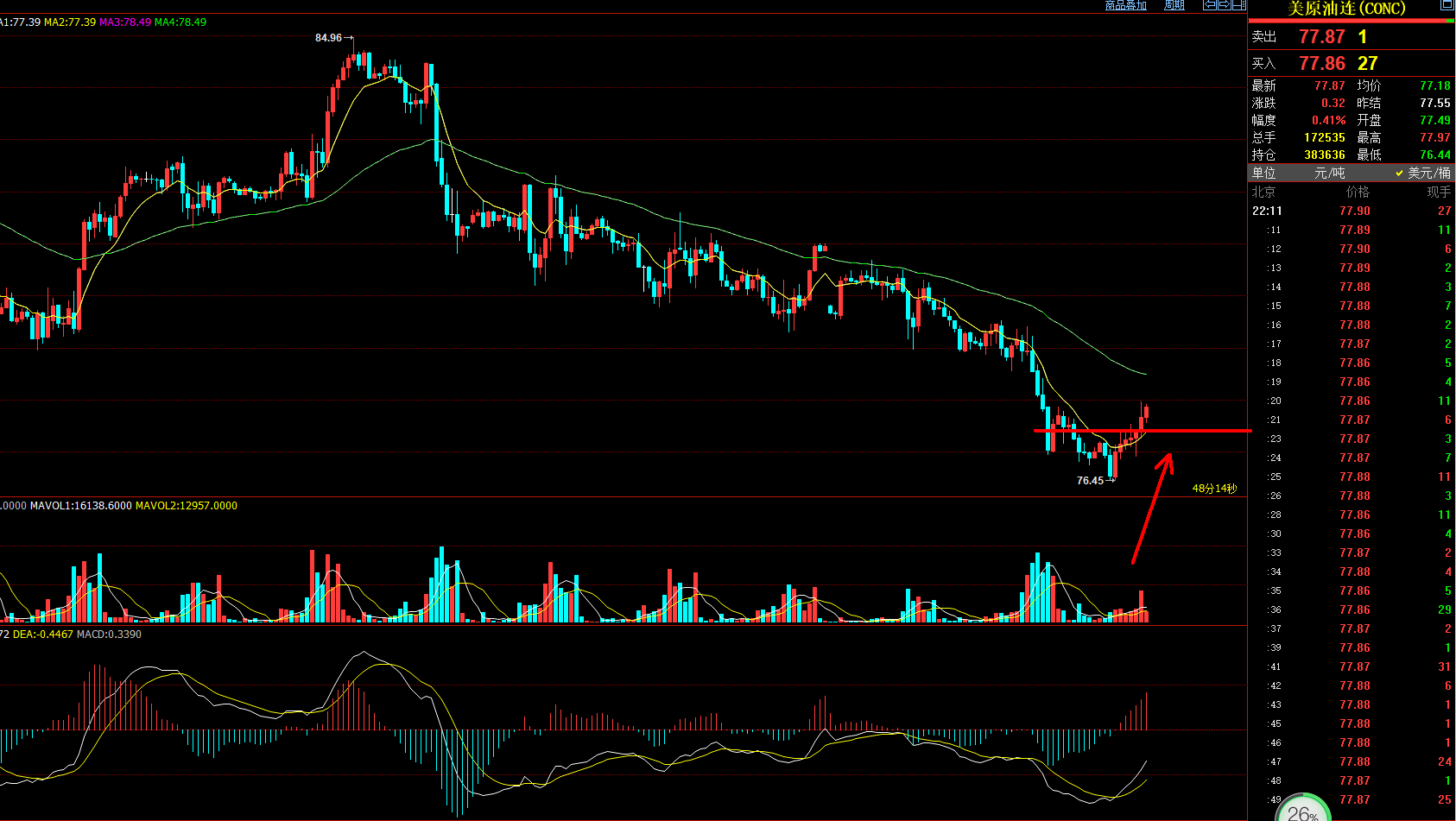The height and width of the screenshot is (821, 1456).
Task: Select the checked 美元/桶 unit option
Action: pyautogui.click(x=1422, y=173)
